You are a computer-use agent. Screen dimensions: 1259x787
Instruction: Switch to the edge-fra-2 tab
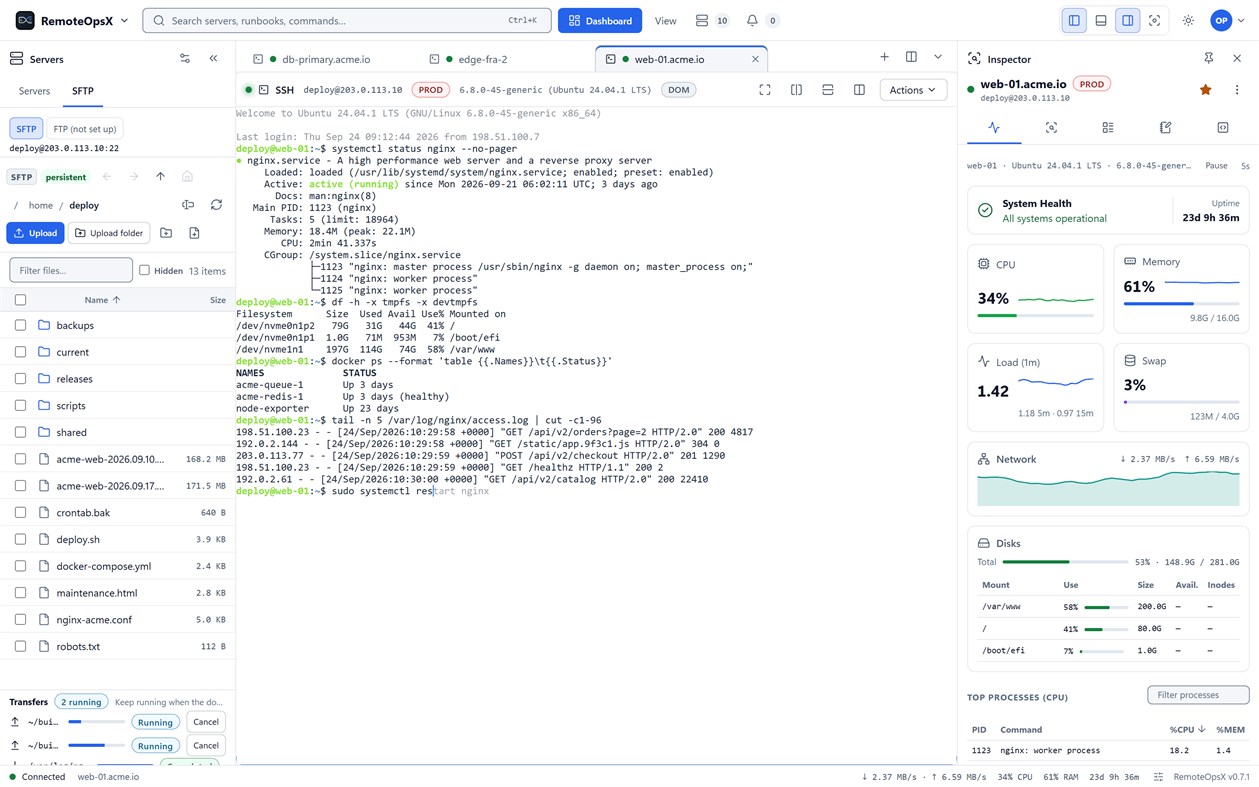[482, 59]
